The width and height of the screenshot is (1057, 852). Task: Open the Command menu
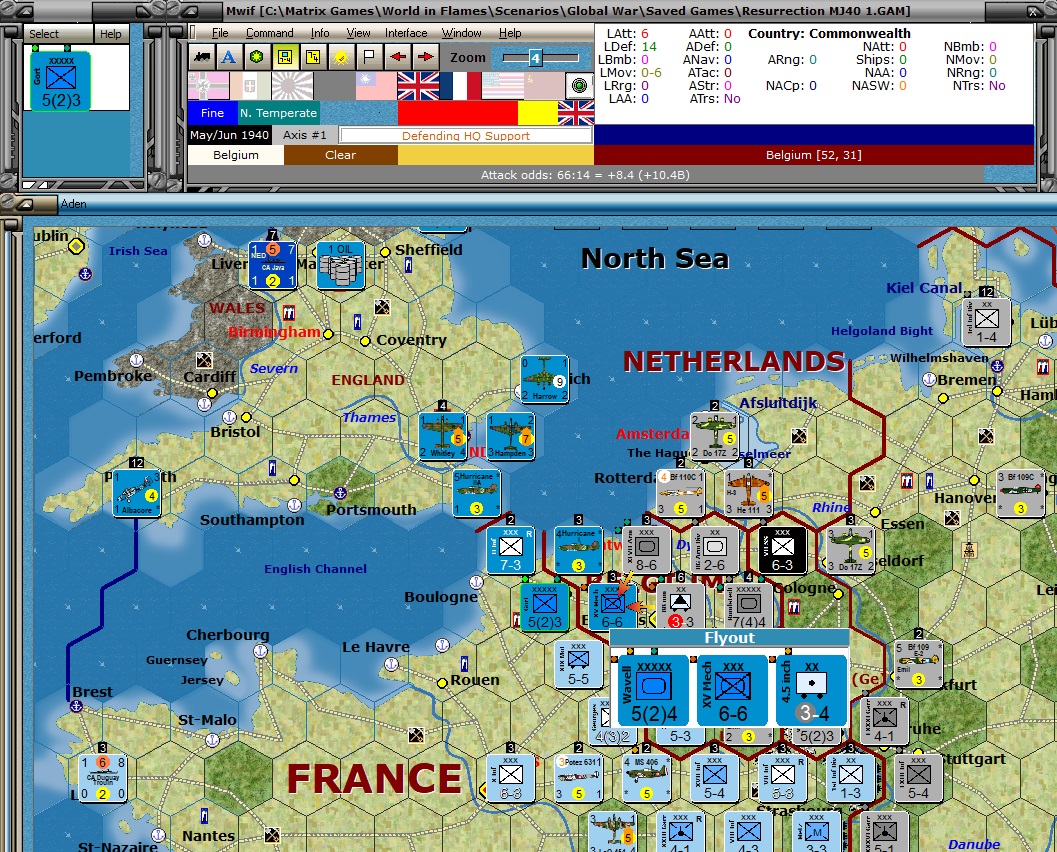click(x=270, y=33)
